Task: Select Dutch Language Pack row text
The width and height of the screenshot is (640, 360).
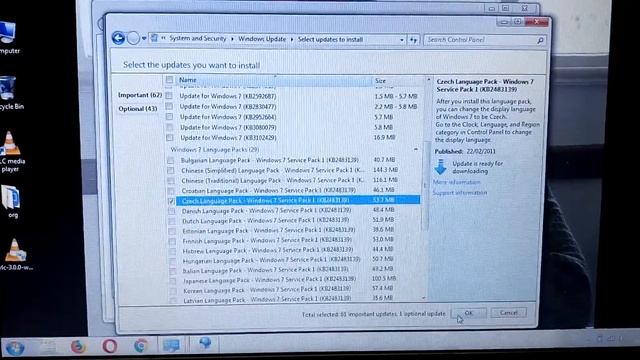Action: (x=265, y=220)
